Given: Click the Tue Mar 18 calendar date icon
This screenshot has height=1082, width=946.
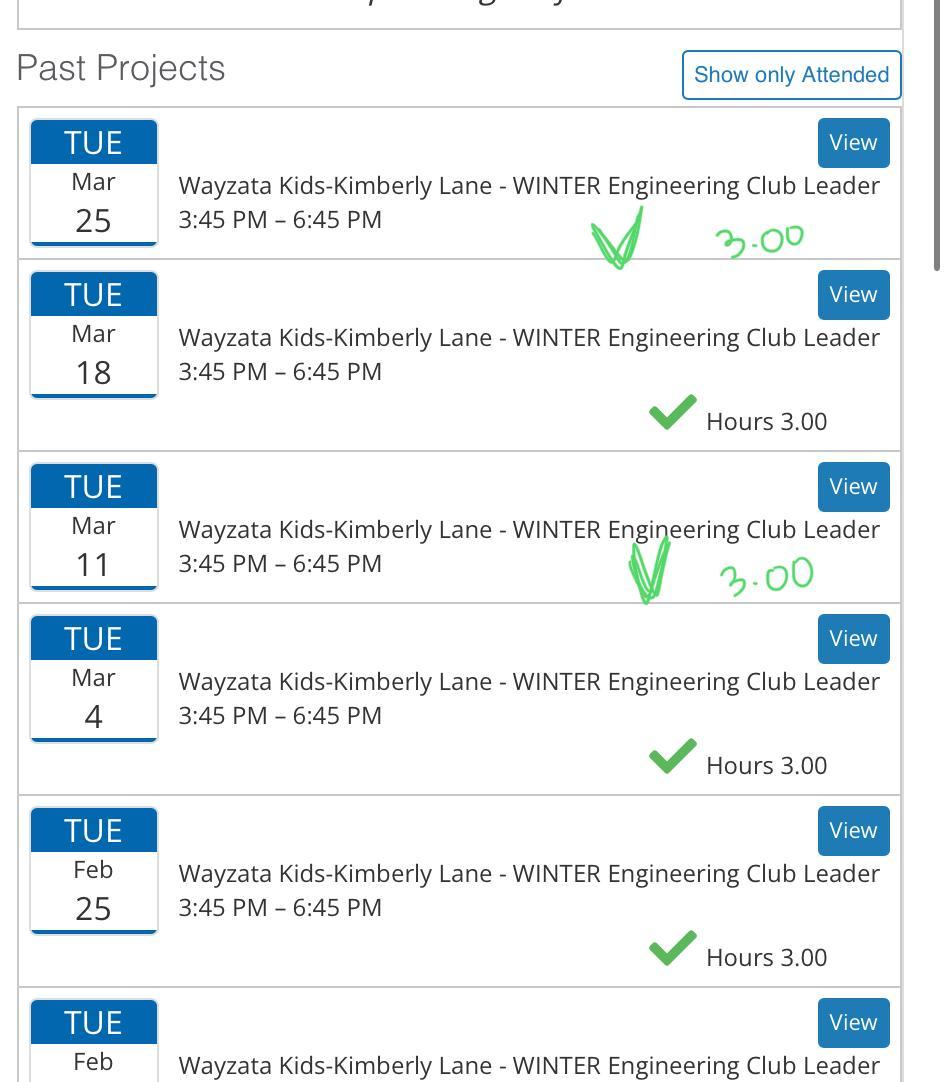Looking at the screenshot, I should click(x=94, y=334).
